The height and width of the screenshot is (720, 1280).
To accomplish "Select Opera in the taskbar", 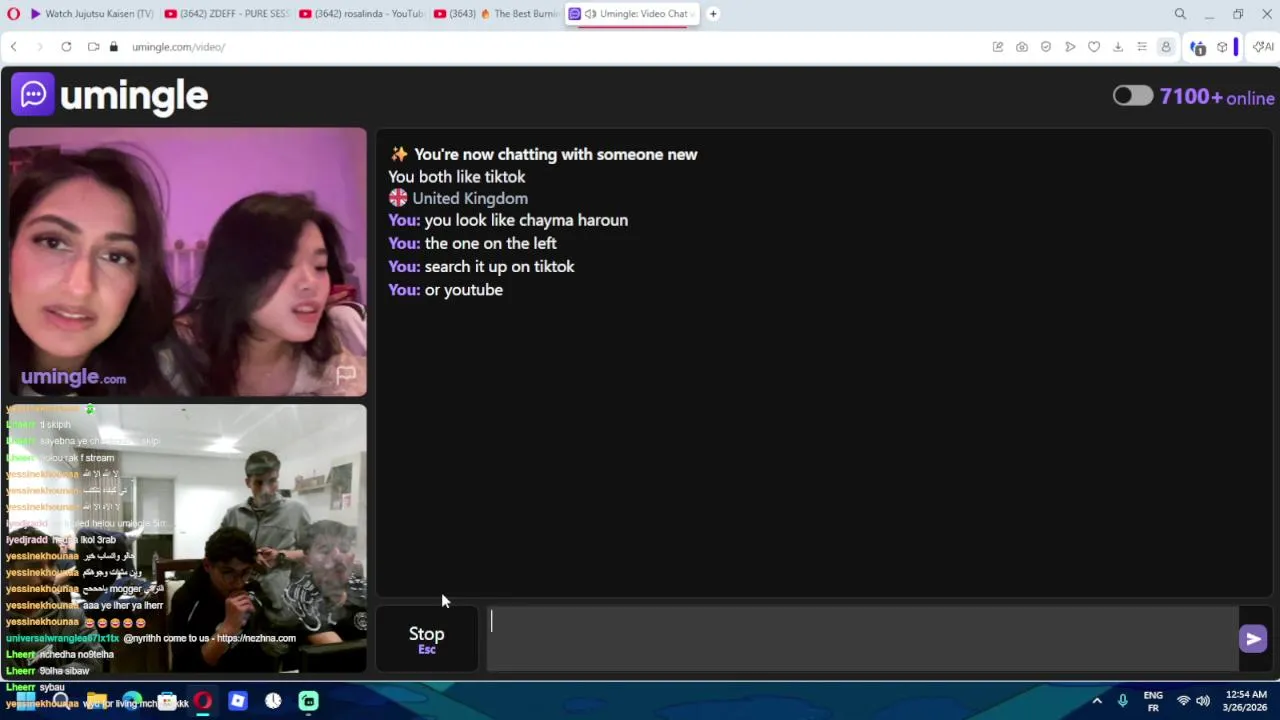I will click(x=202, y=701).
